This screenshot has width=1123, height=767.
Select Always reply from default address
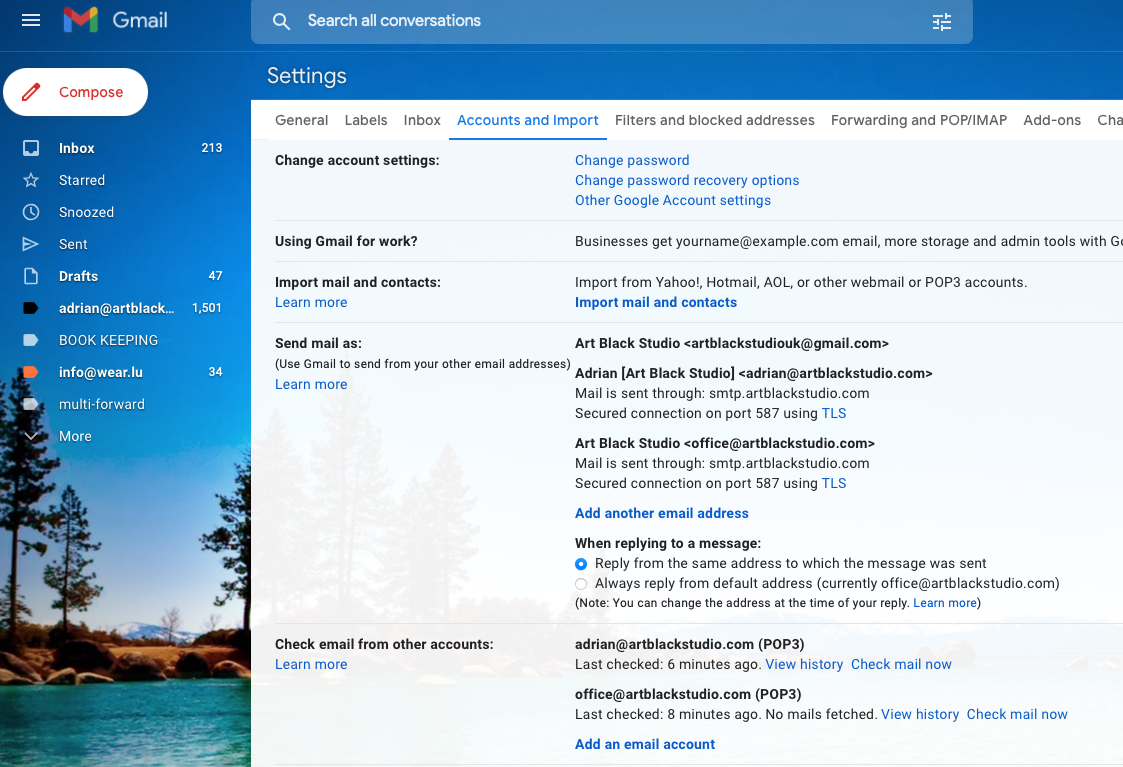pyautogui.click(x=581, y=584)
